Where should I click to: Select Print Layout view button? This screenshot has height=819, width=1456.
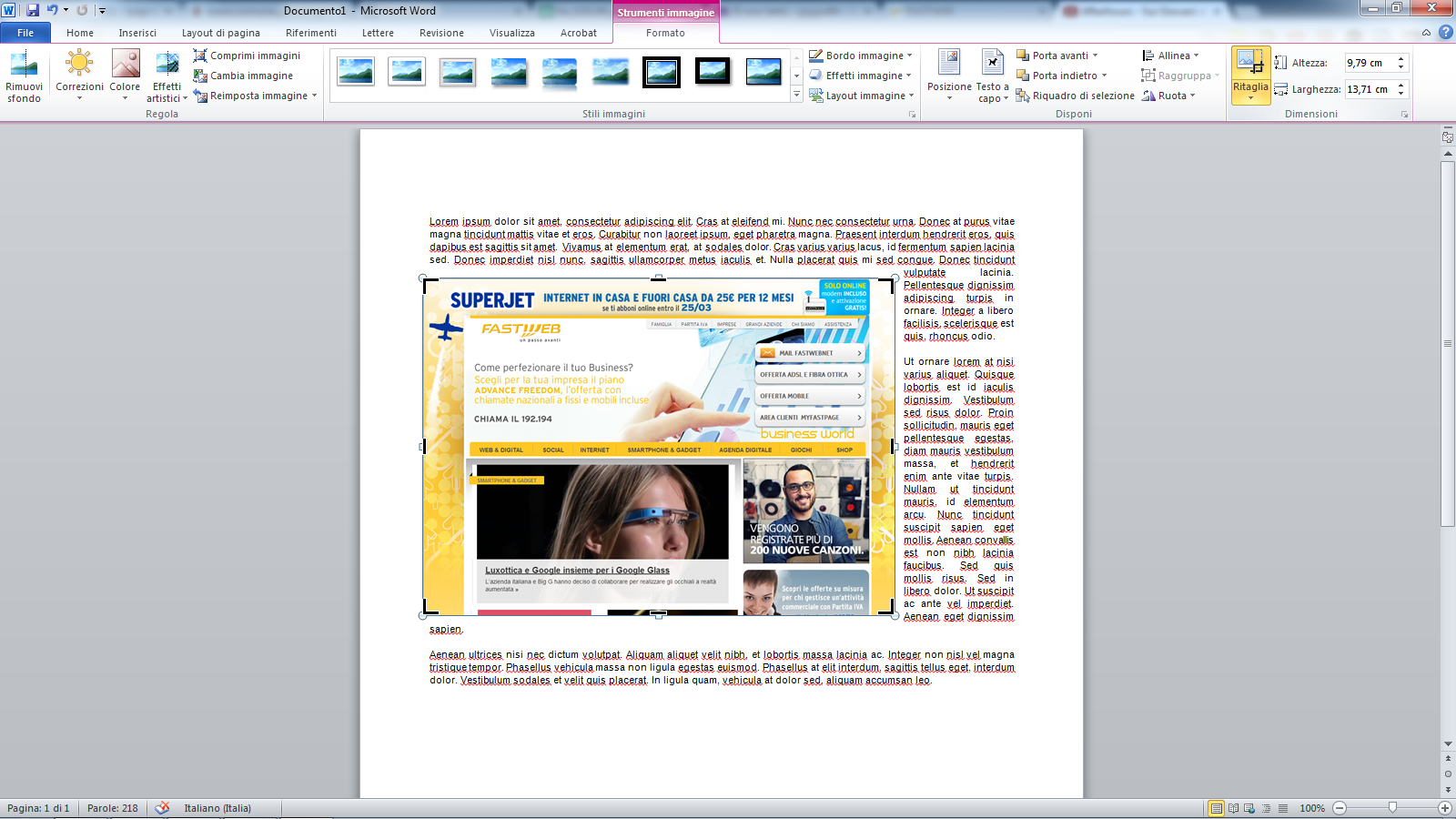pos(1217,808)
